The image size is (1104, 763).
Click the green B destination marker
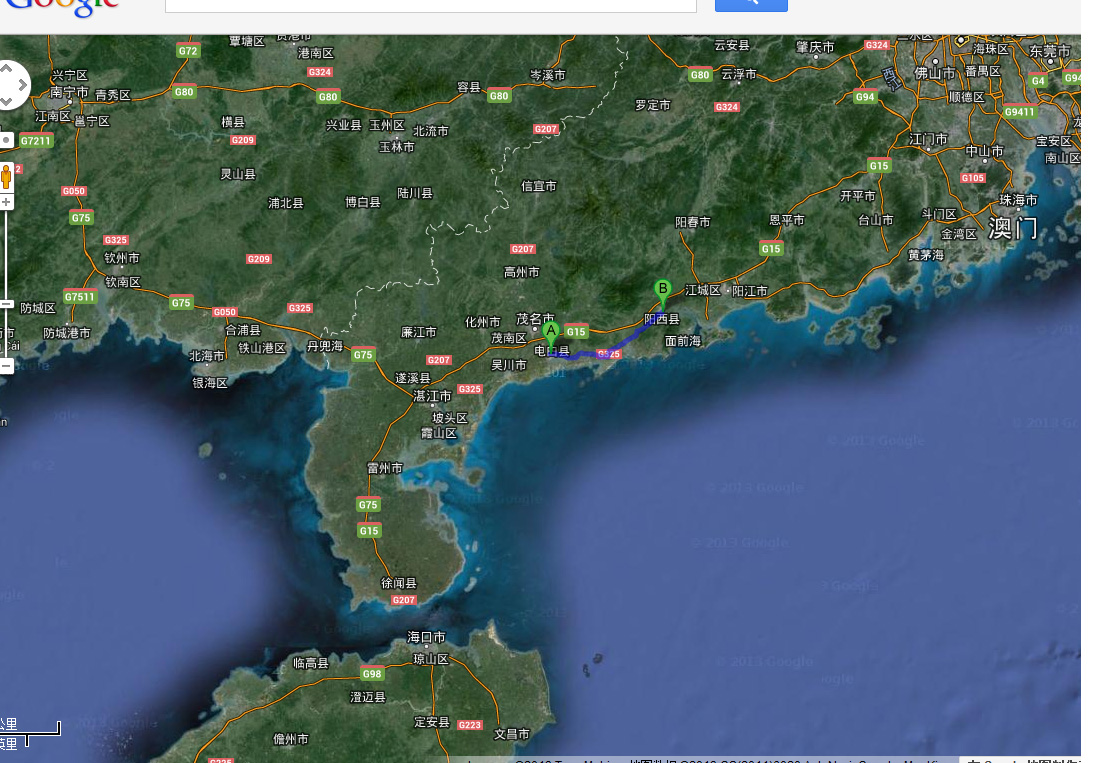pos(662,291)
